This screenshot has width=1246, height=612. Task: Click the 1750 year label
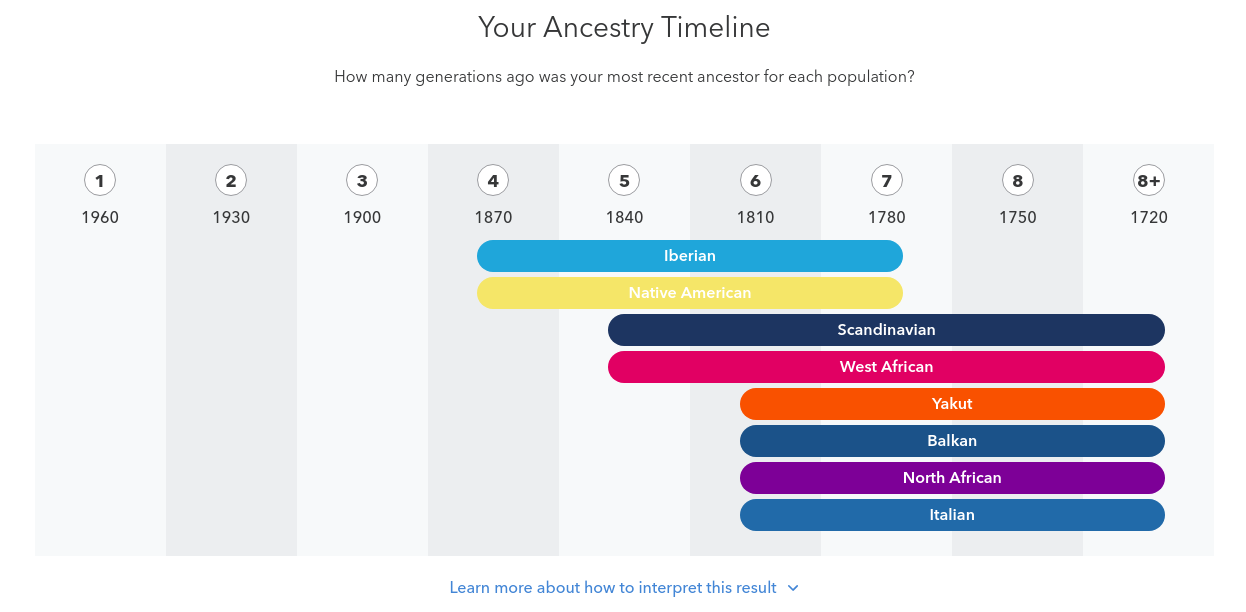(1018, 217)
